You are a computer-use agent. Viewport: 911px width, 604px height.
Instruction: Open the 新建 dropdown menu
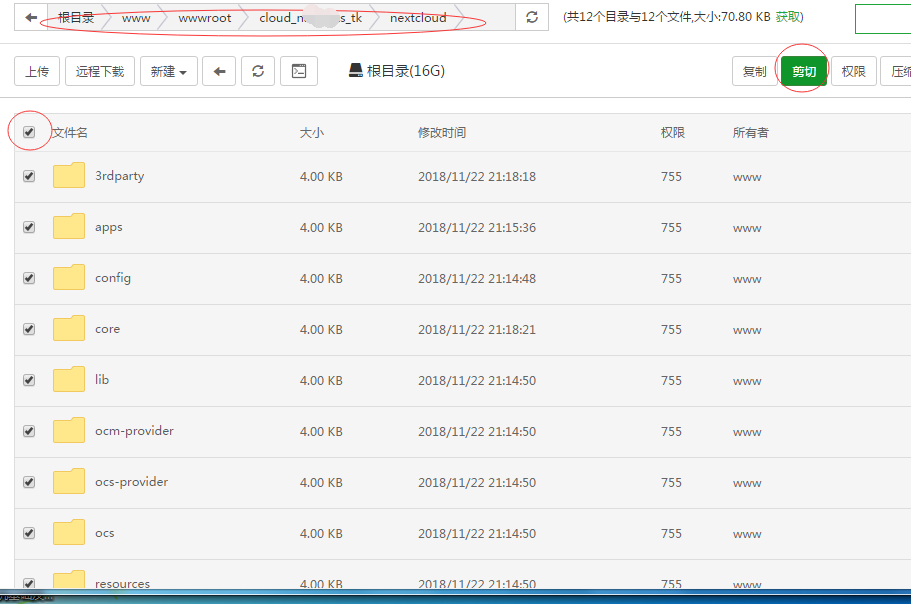pos(168,71)
